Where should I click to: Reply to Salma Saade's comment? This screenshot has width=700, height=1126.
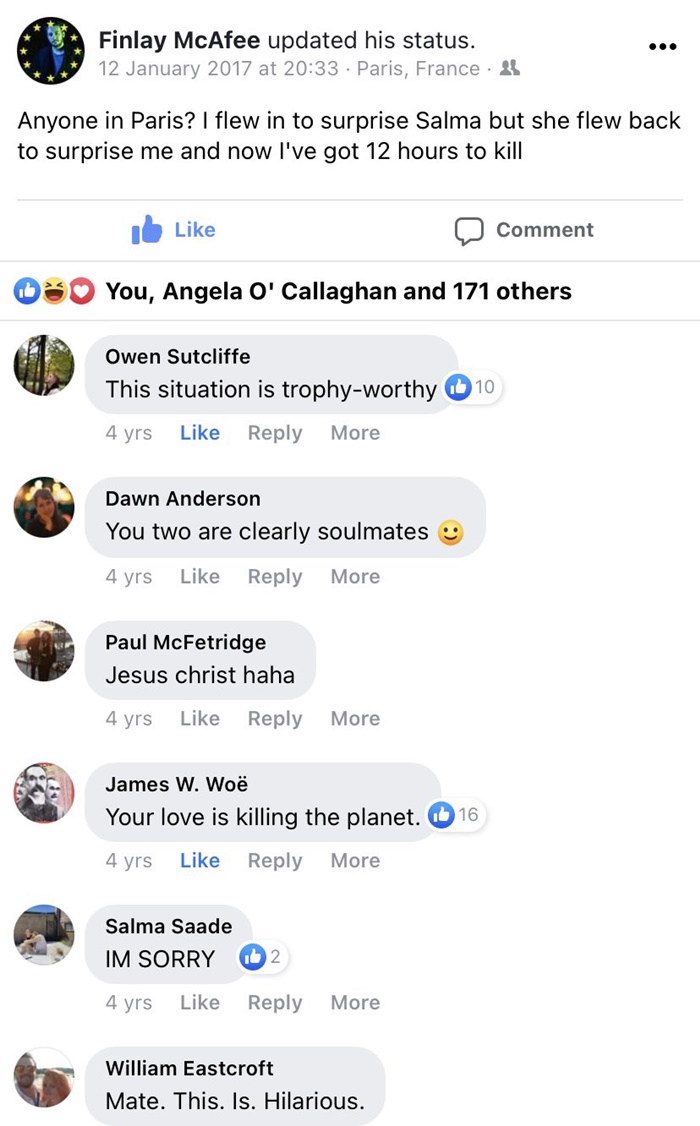click(x=275, y=1003)
